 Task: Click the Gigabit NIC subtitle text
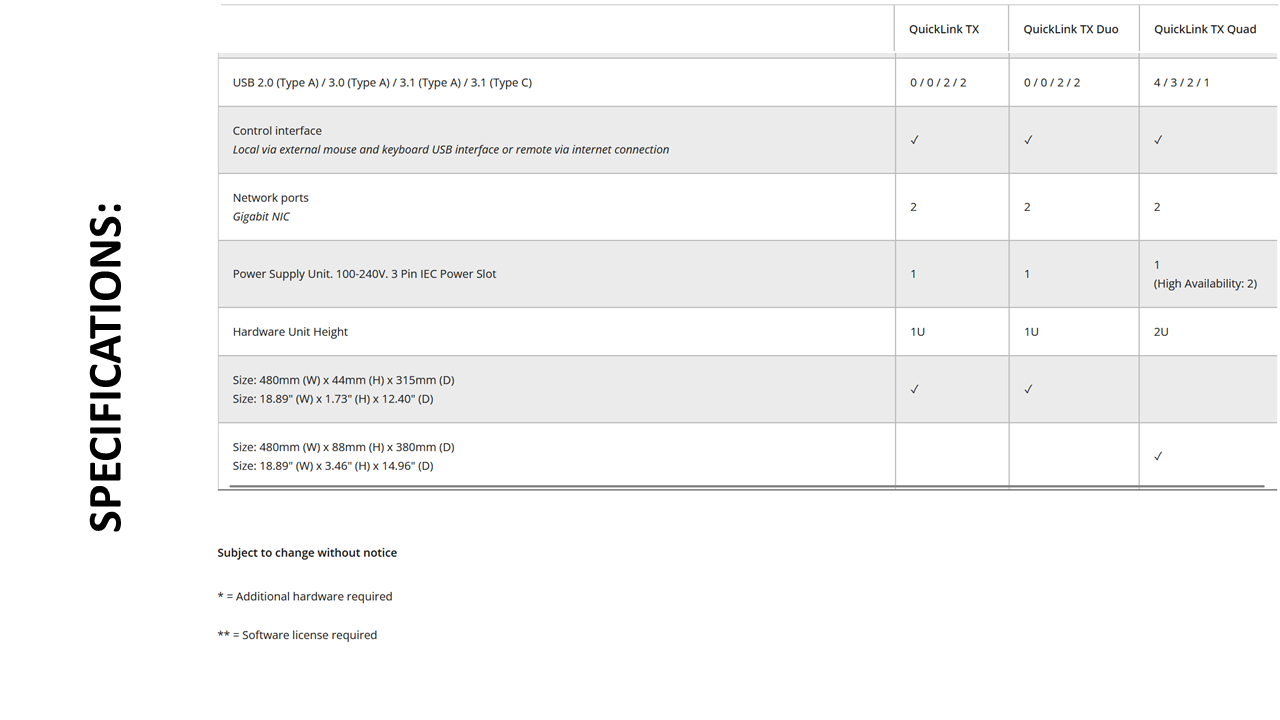click(261, 217)
